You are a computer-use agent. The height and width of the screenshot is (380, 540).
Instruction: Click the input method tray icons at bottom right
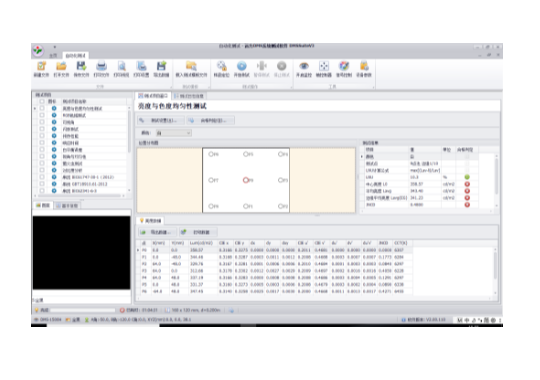click(478, 320)
